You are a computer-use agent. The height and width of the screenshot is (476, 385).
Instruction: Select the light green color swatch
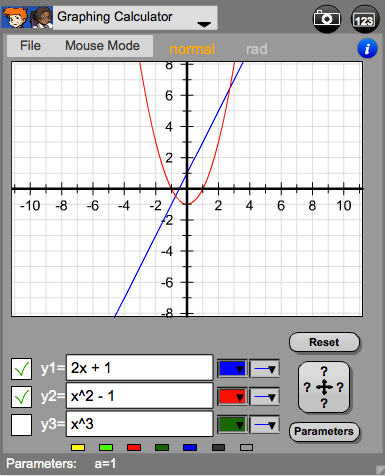click(x=106, y=447)
